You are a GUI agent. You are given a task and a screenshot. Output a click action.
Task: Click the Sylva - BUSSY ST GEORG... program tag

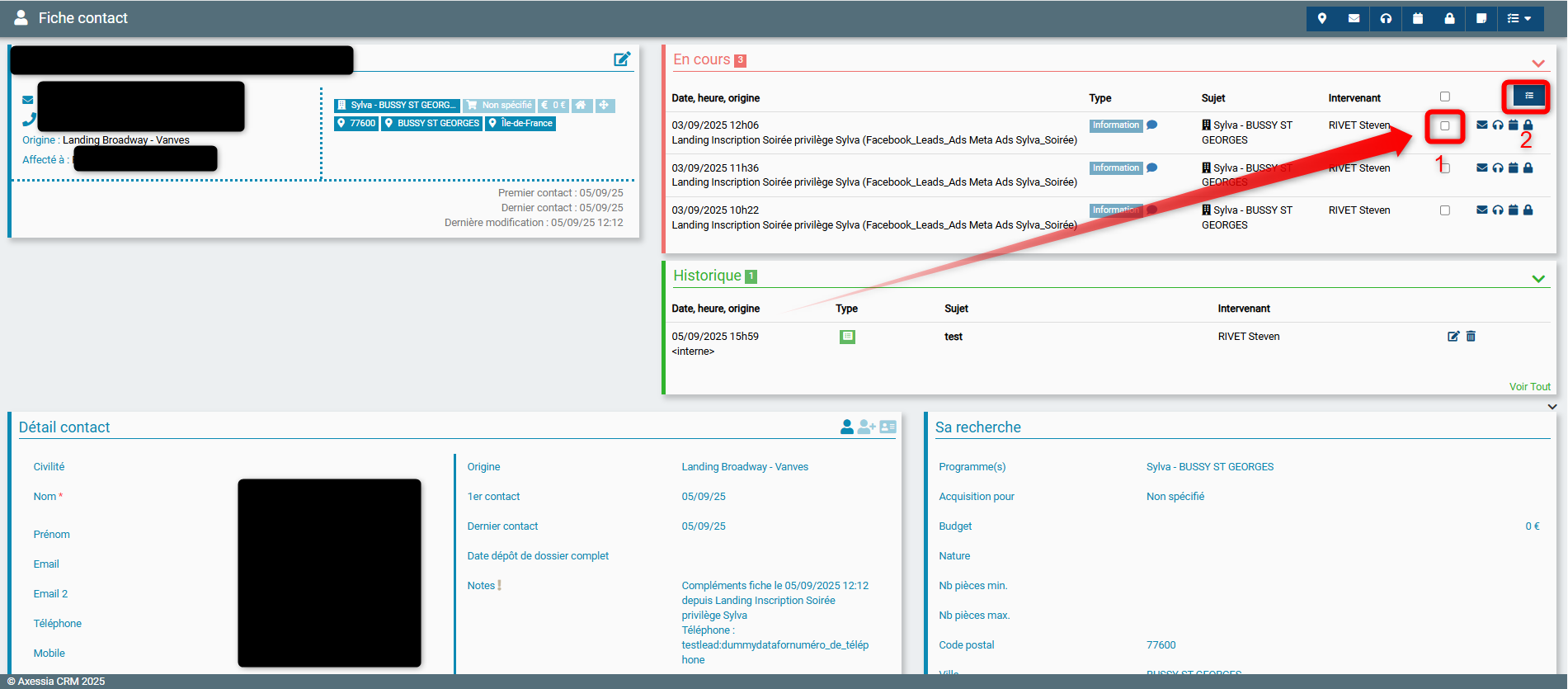397,106
